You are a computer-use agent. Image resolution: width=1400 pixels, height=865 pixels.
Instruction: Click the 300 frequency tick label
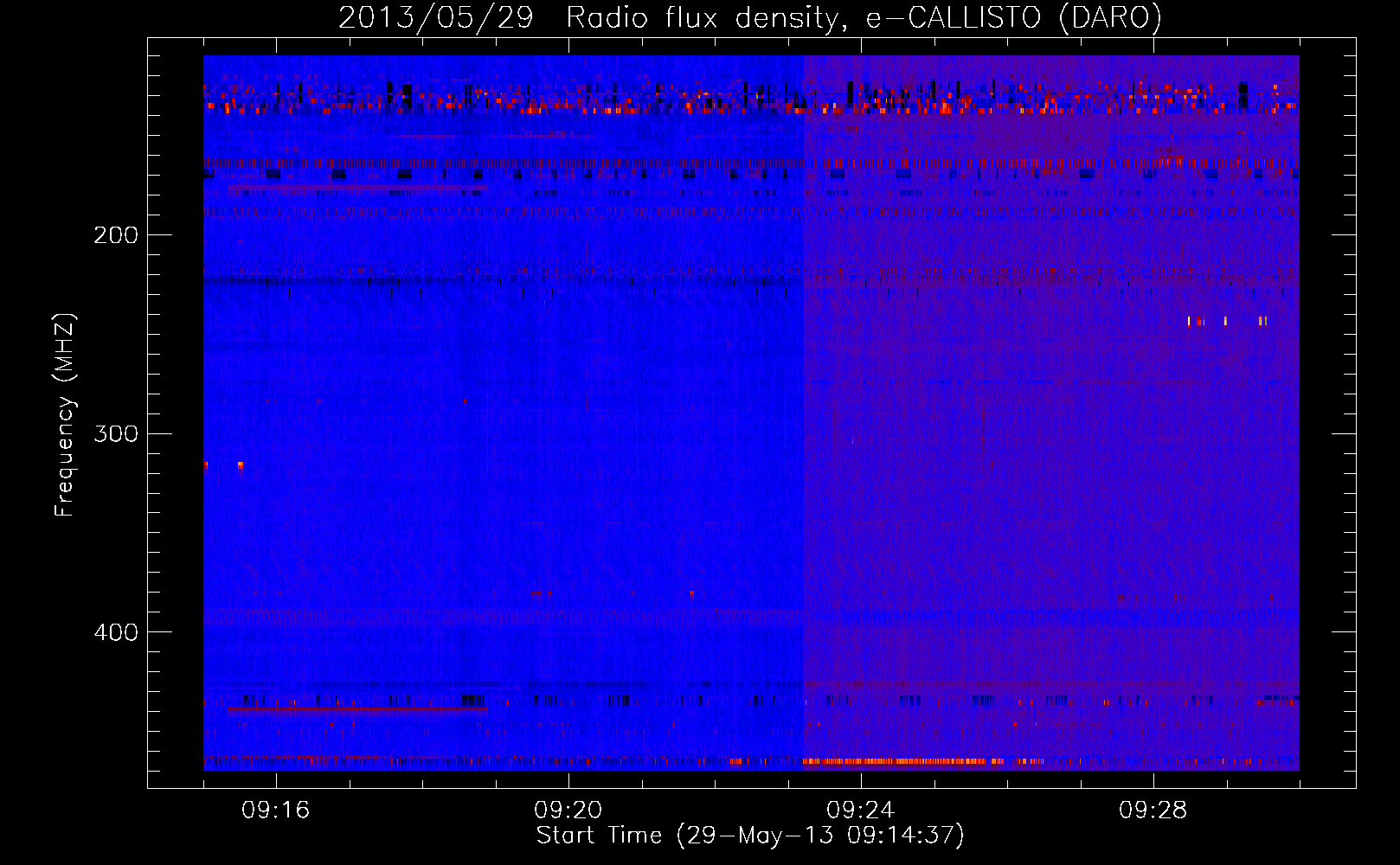(116, 433)
